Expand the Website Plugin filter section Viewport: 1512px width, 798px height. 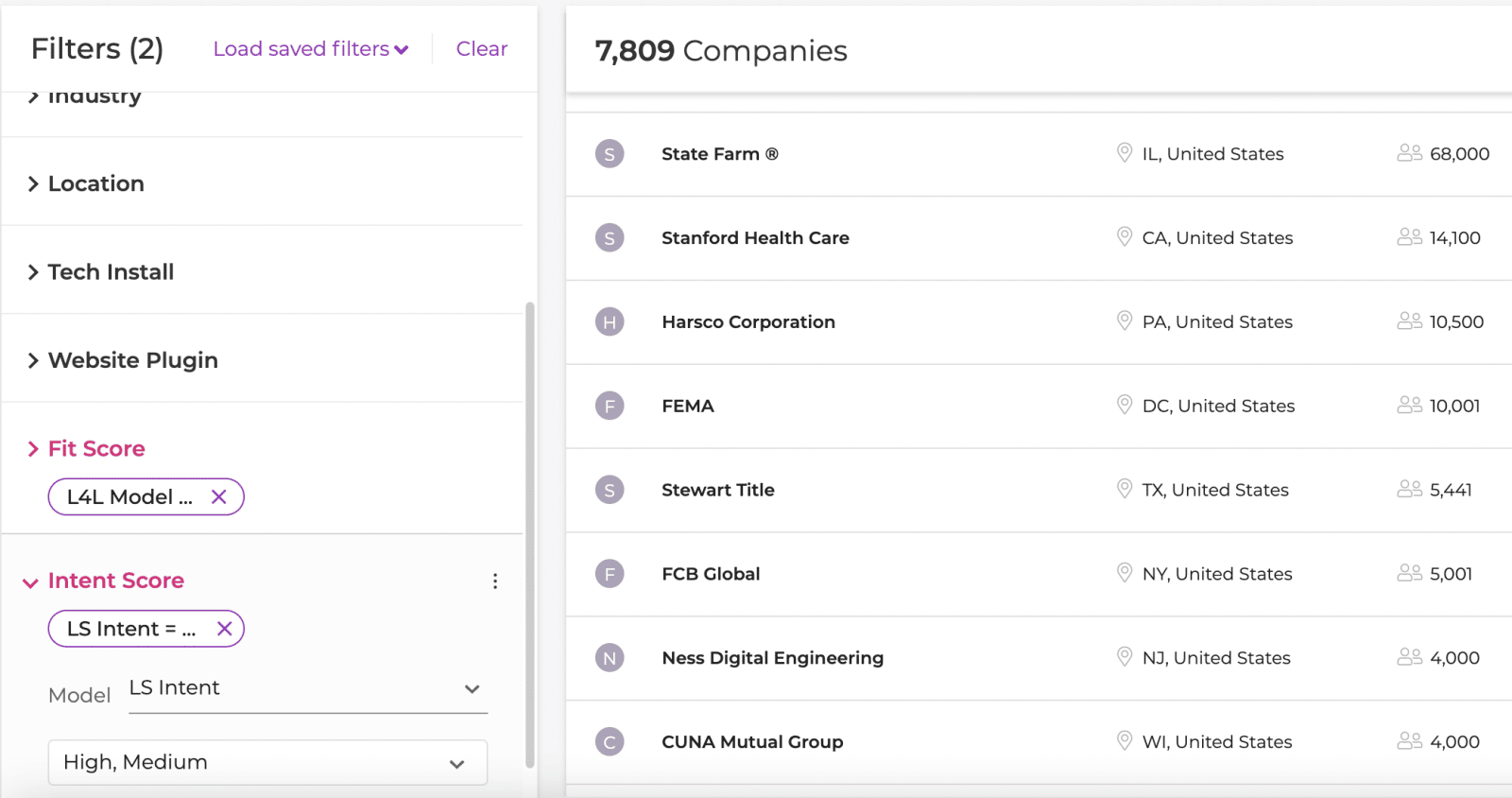pyautogui.click(x=123, y=360)
